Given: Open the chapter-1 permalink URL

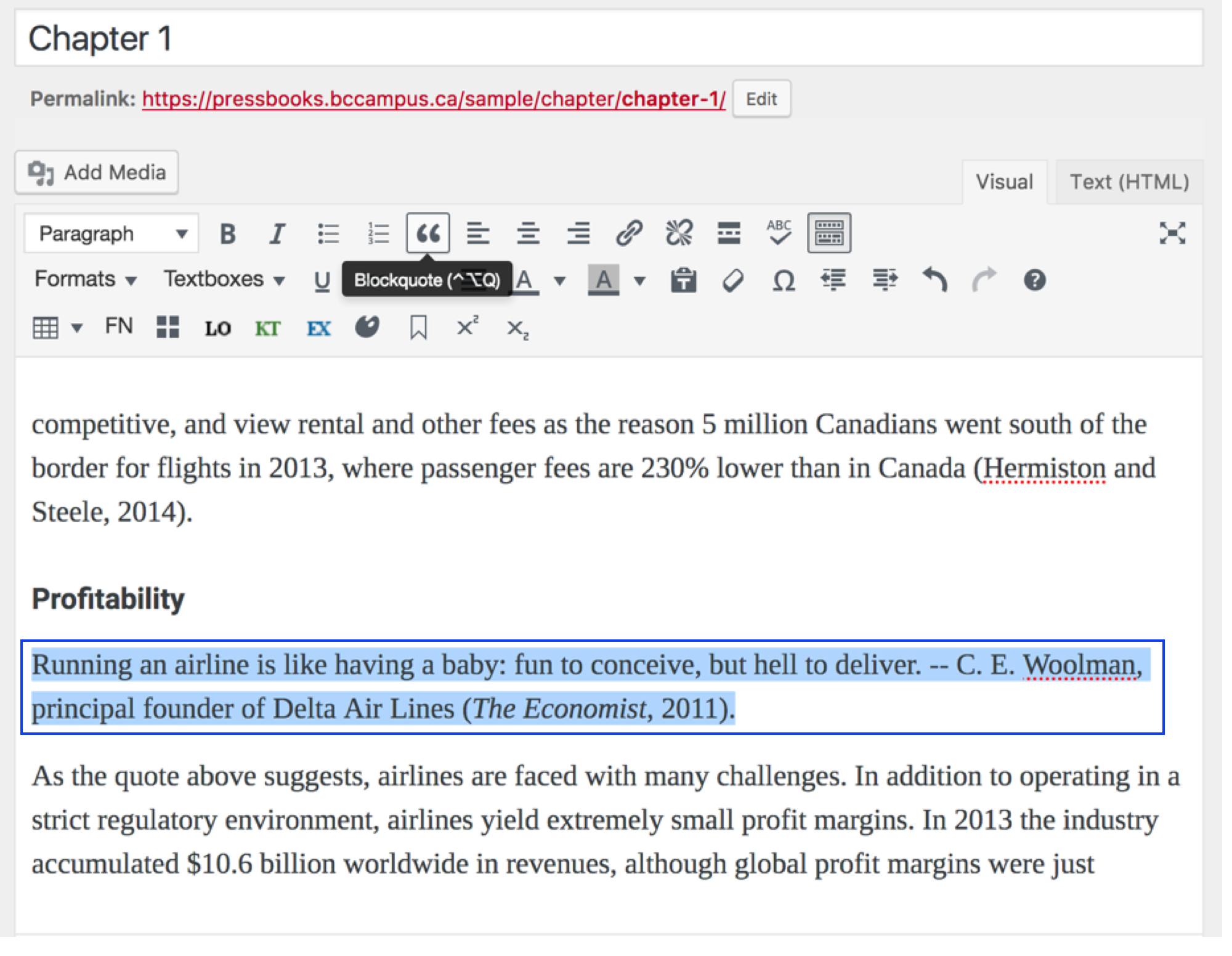Looking at the screenshot, I should tap(434, 99).
